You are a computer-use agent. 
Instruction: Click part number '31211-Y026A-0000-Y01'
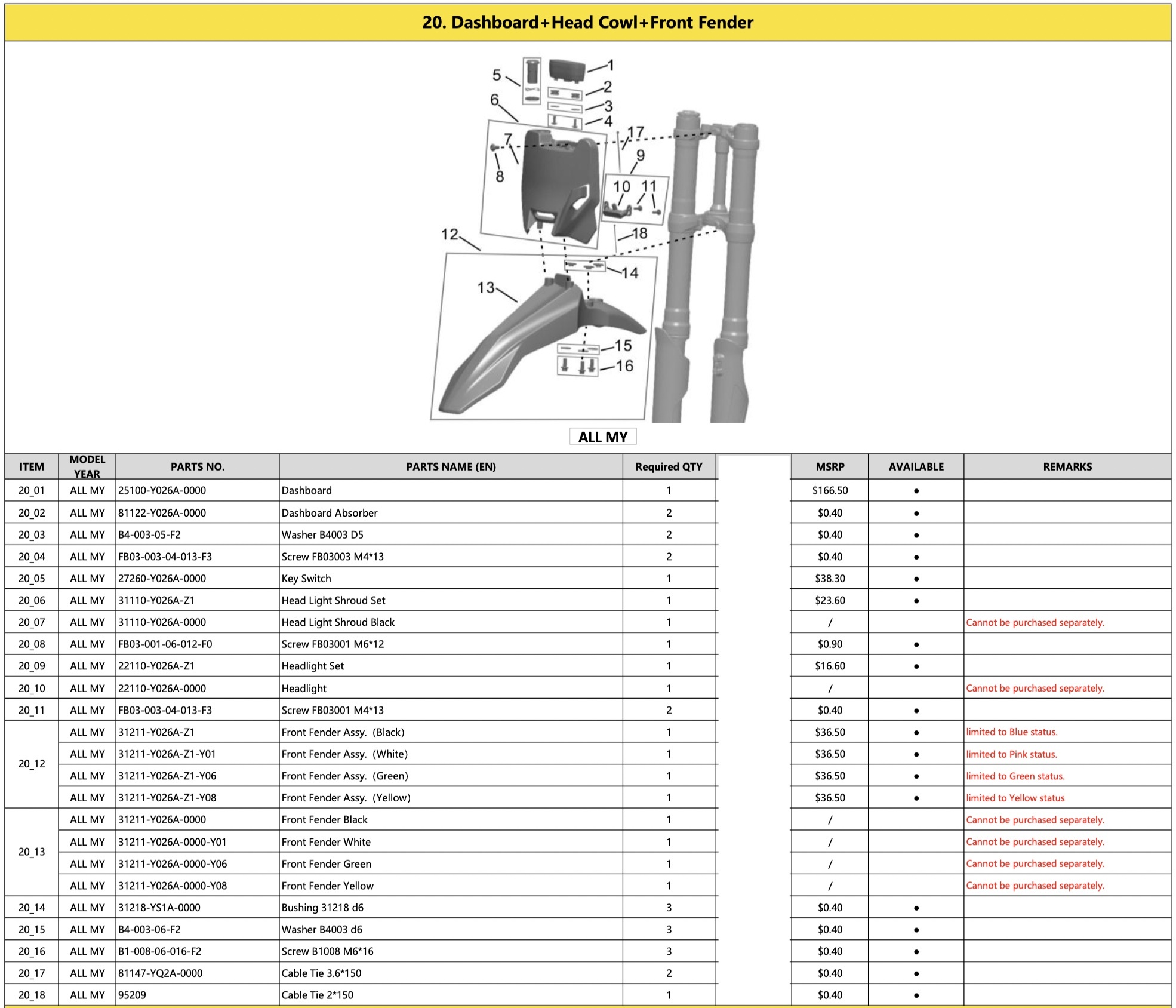(173, 842)
